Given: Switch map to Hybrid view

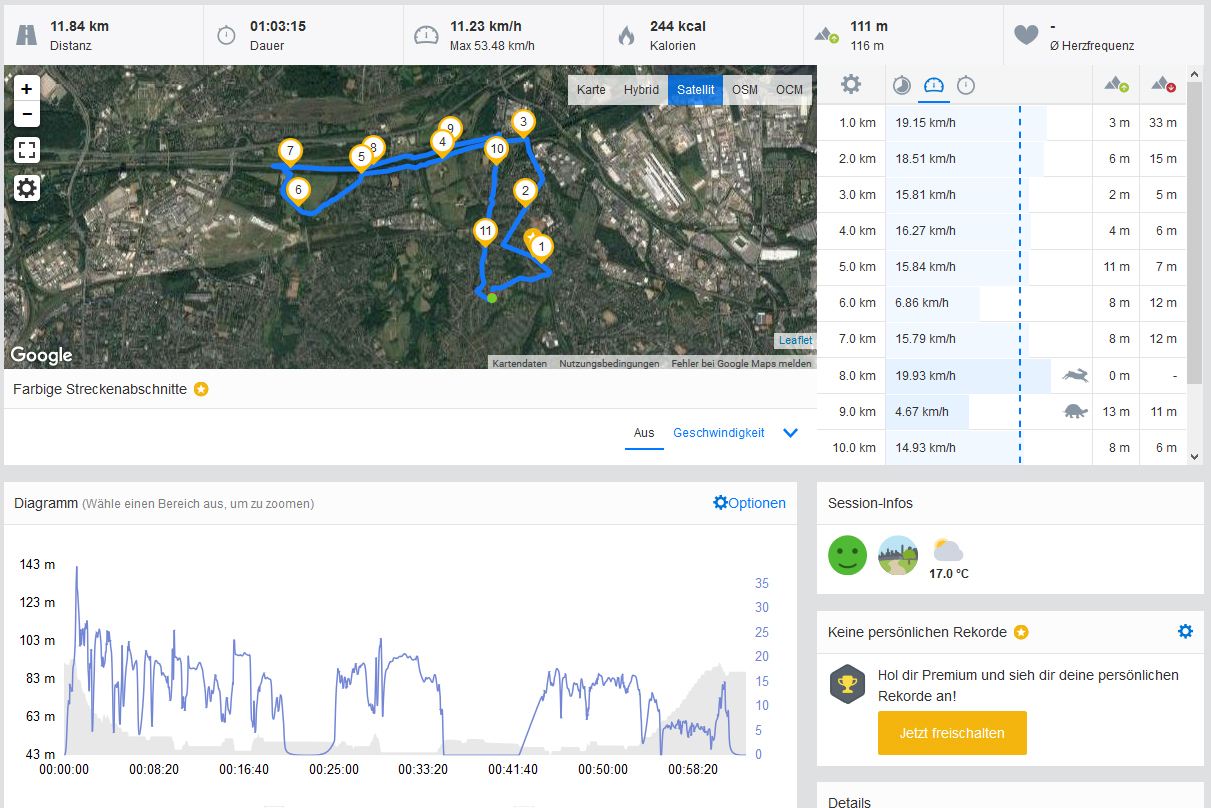Looking at the screenshot, I should tap(641, 90).
